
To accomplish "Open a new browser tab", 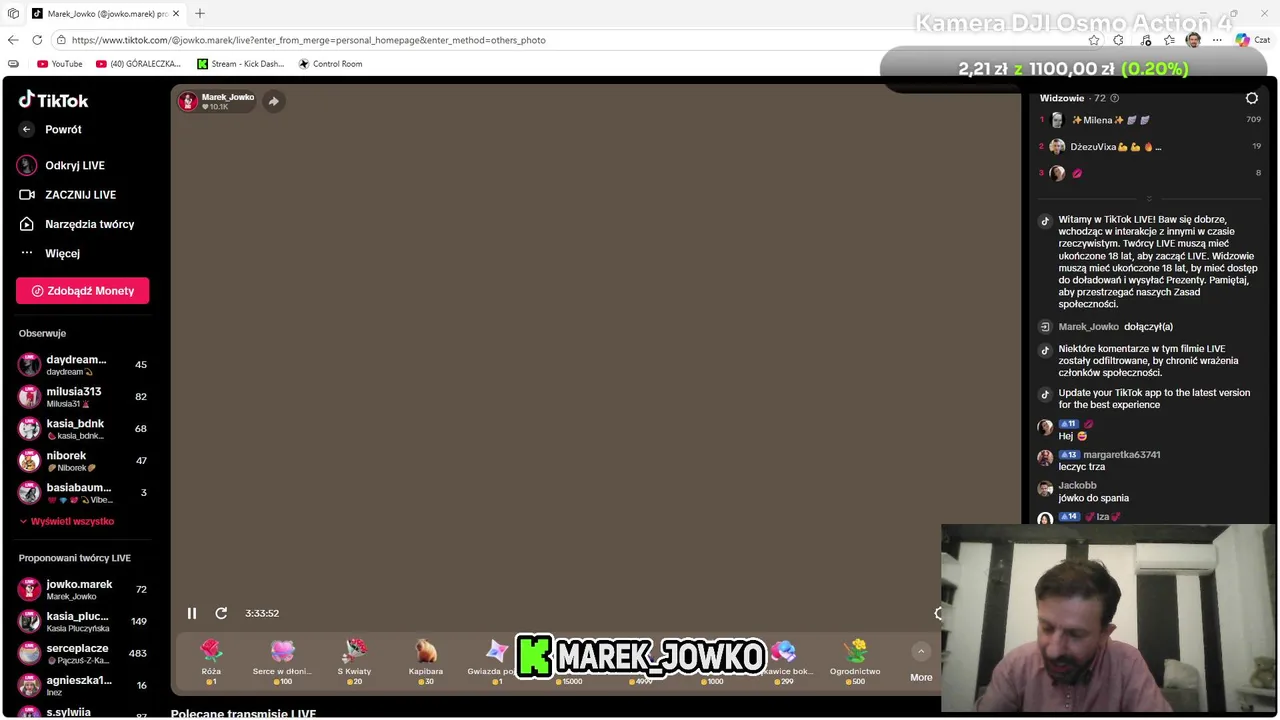I will tap(200, 13).
